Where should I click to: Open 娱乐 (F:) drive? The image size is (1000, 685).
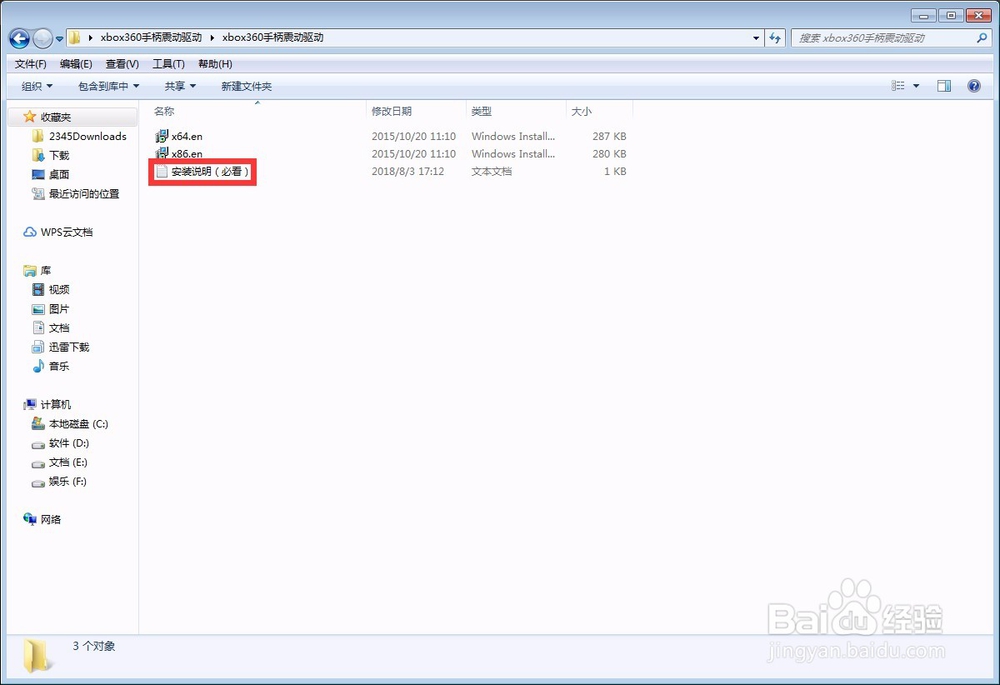pos(59,481)
